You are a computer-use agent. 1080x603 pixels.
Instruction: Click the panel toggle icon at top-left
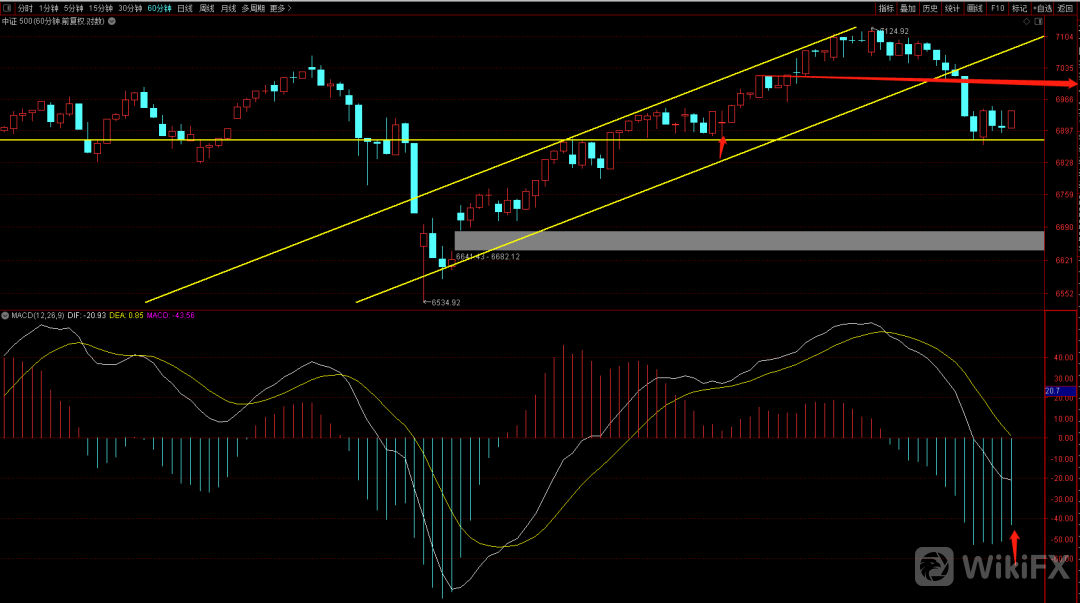(x=7, y=8)
